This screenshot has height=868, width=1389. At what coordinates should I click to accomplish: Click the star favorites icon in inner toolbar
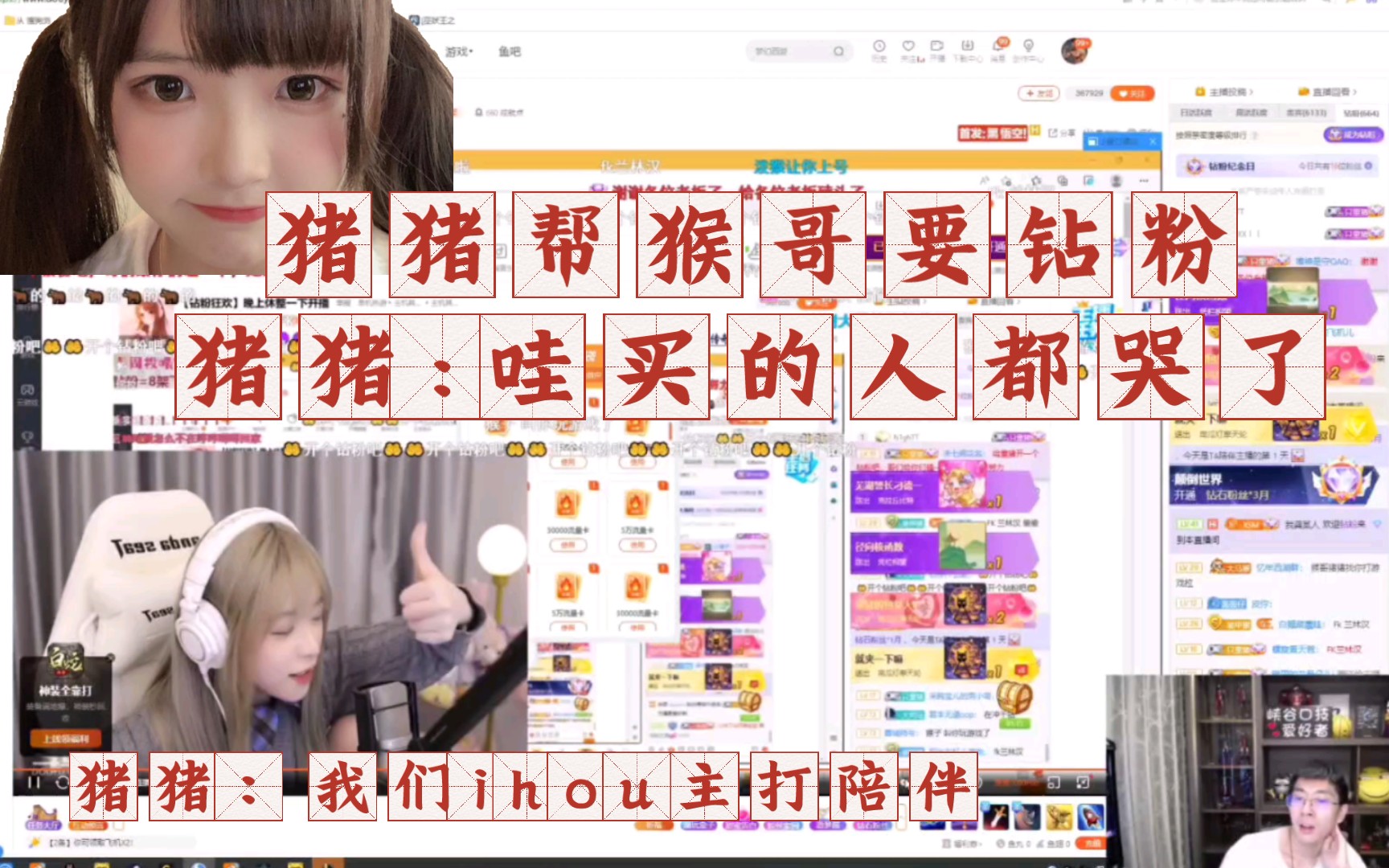[x=1036, y=181]
